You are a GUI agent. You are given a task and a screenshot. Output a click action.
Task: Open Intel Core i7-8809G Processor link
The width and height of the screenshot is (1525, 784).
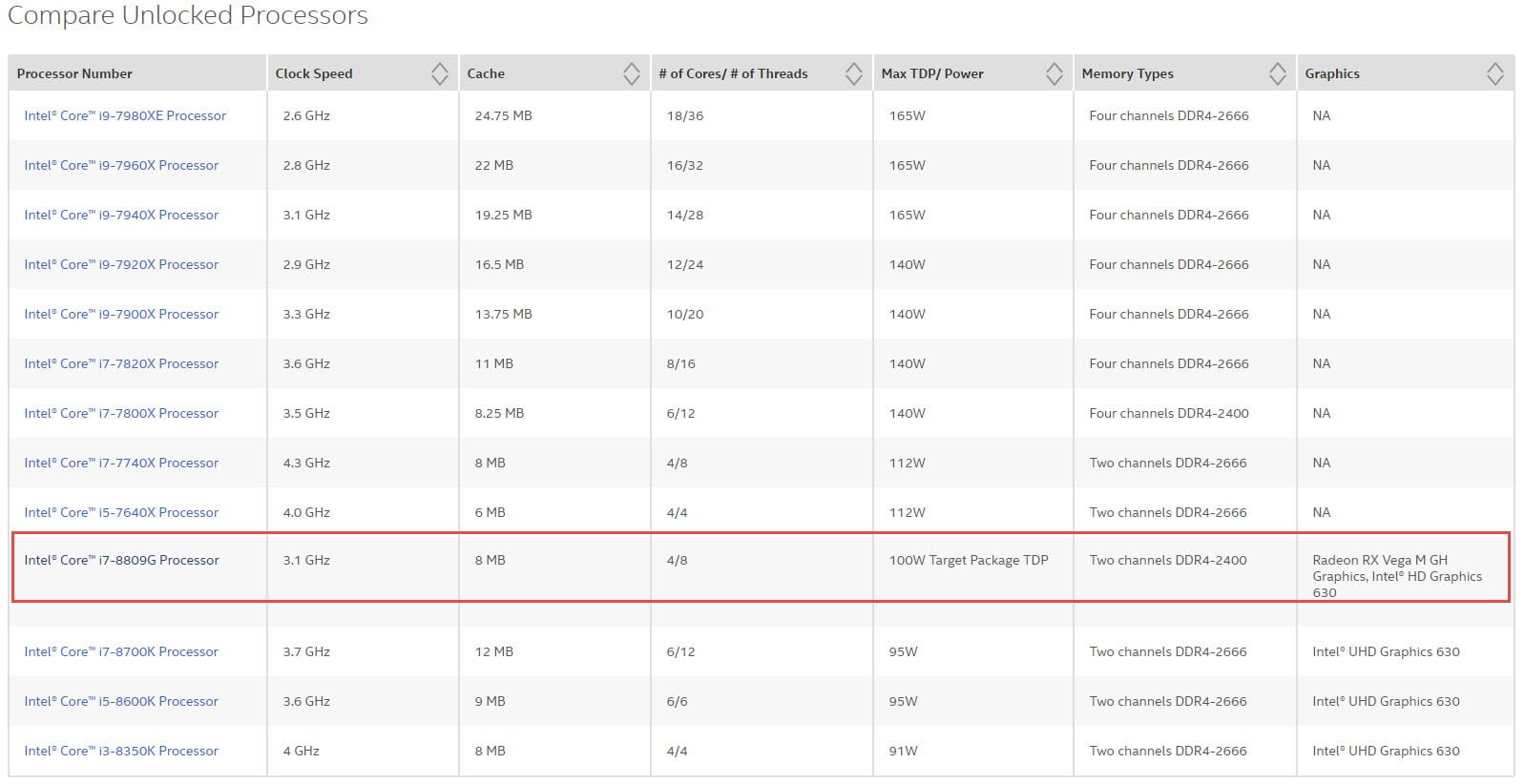[x=121, y=560]
